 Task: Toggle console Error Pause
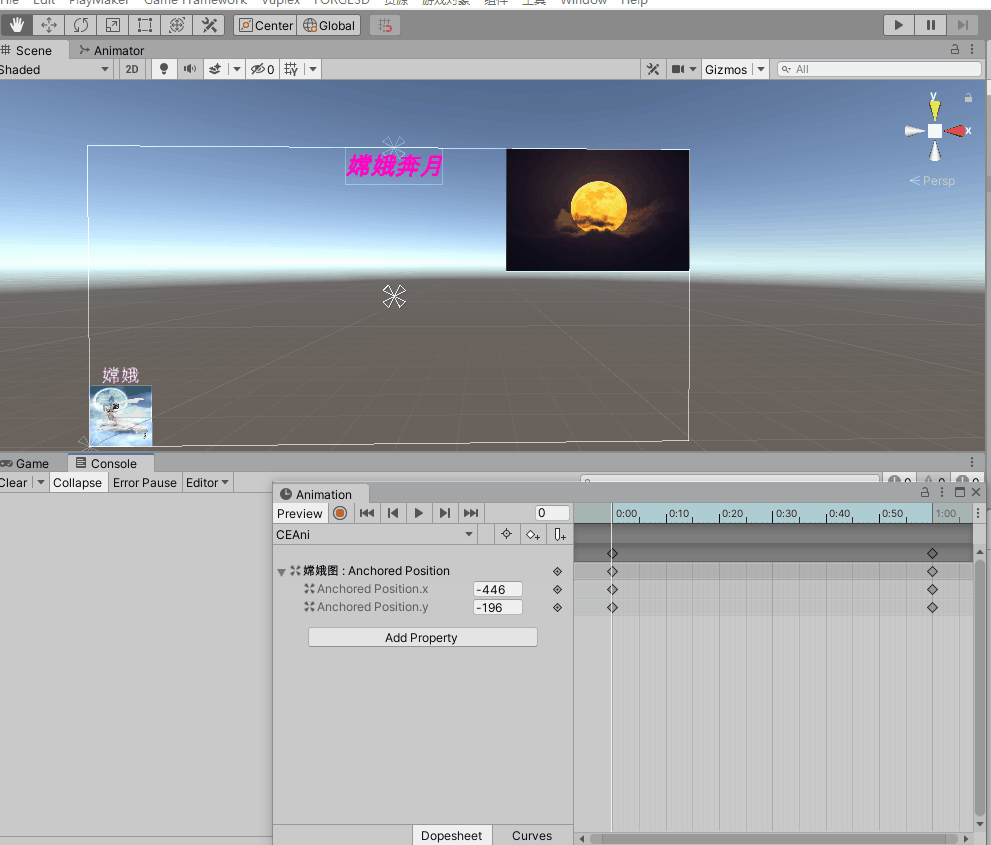[145, 483]
